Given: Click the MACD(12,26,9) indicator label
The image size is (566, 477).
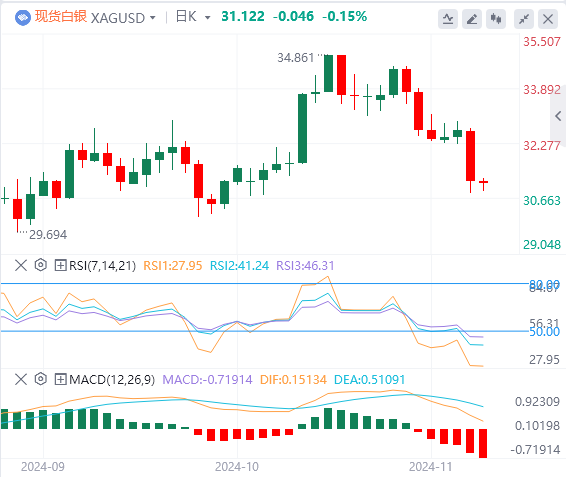Looking at the screenshot, I should pyautogui.click(x=112, y=380).
